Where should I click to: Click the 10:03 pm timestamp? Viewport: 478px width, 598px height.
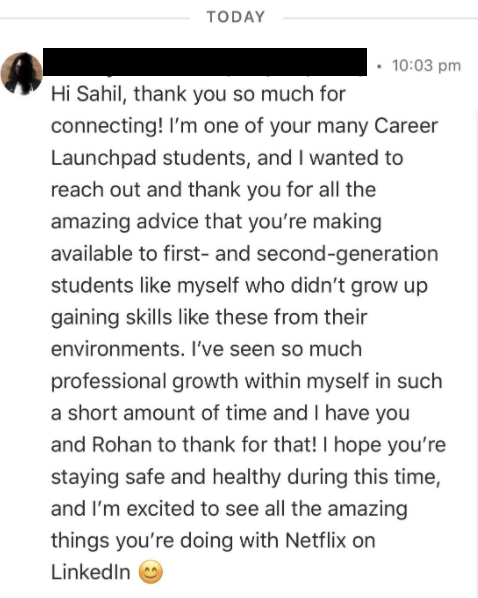[426, 66]
